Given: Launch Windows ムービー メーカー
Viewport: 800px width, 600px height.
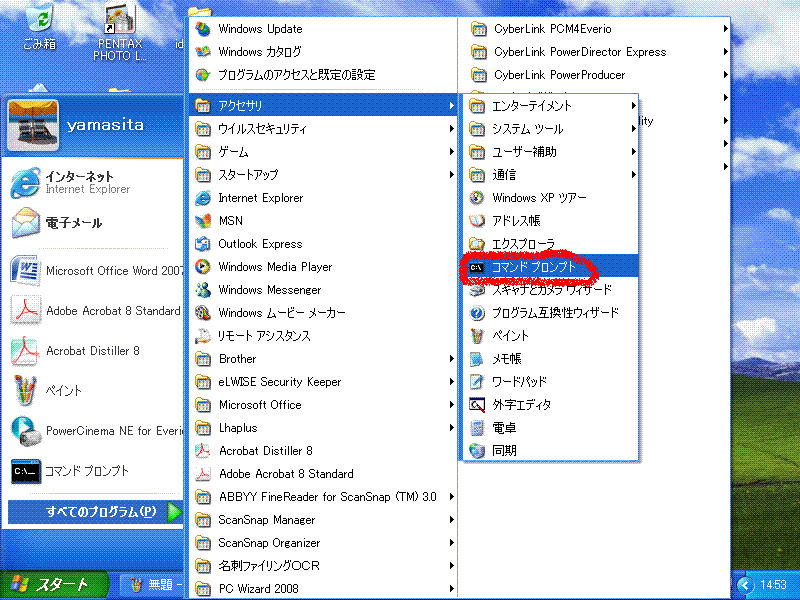Looking at the screenshot, I should click(x=323, y=313).
